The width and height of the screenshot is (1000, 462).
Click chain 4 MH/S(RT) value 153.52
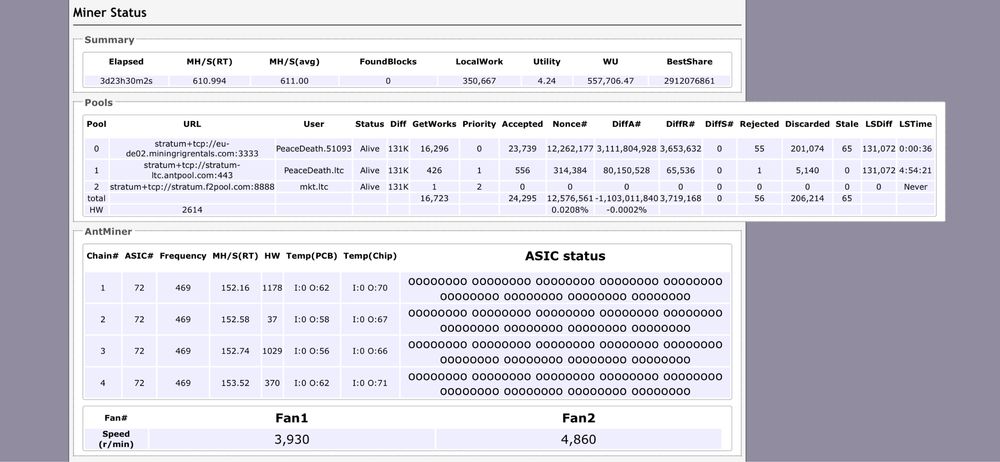pyautogui.click(x=235, y=383)
